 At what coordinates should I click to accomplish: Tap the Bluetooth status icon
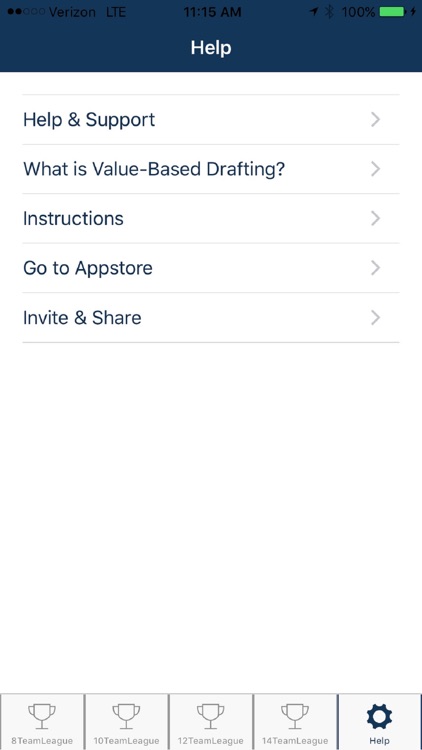click(x=329, y=12)
